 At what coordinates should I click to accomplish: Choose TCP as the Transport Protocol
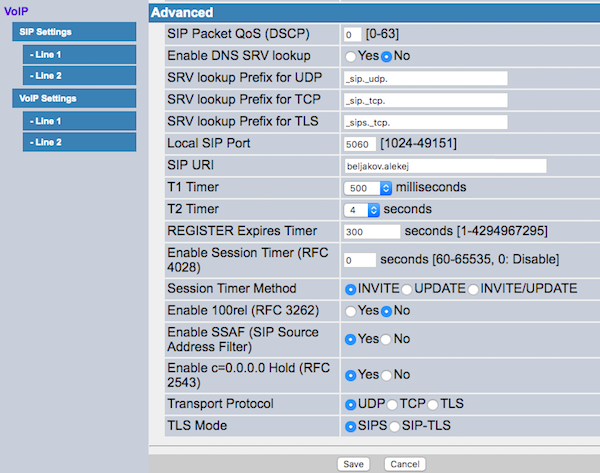392,404
